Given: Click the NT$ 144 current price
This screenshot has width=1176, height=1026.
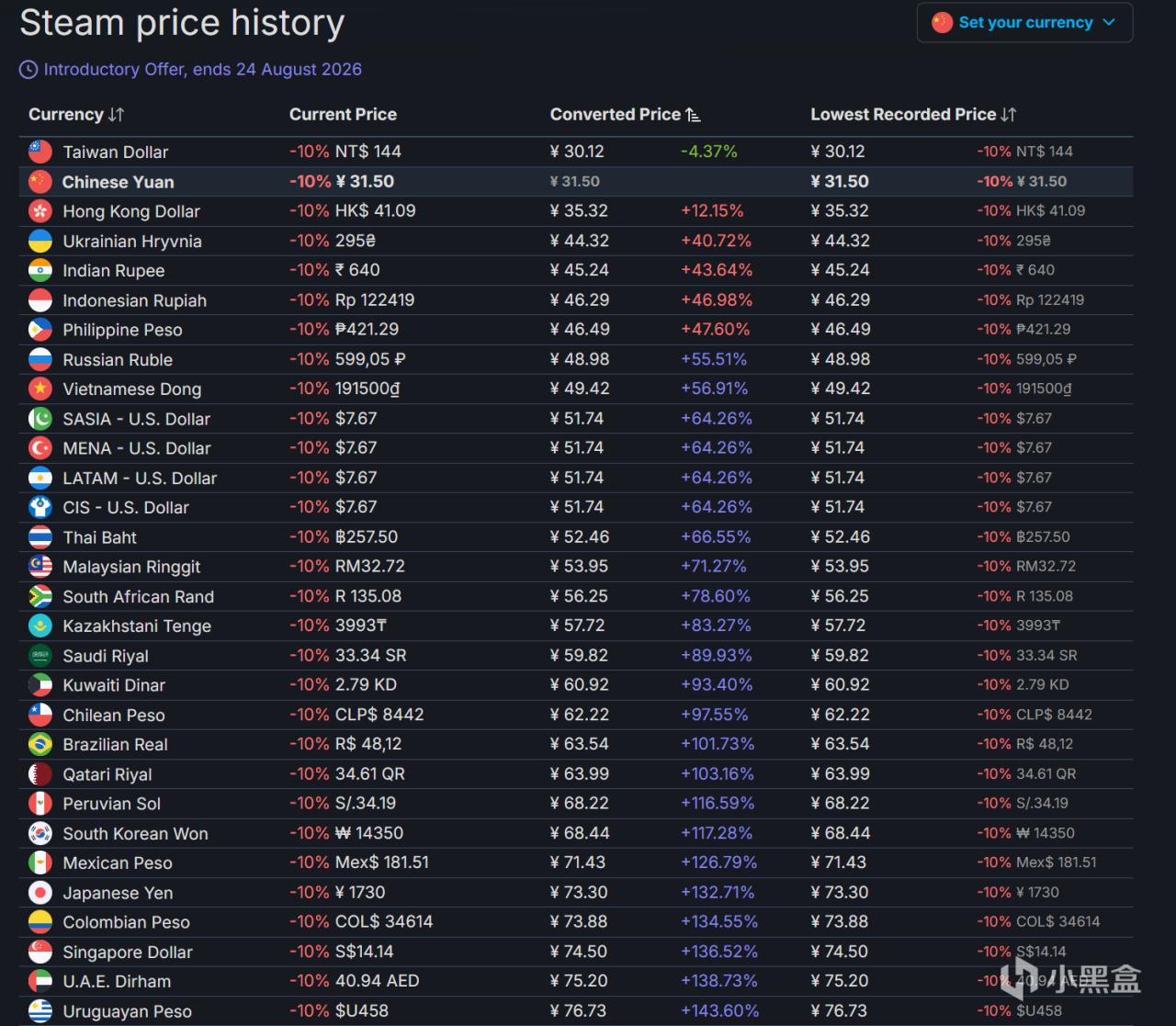Looking at the screenshot, I should coord(368,152).
